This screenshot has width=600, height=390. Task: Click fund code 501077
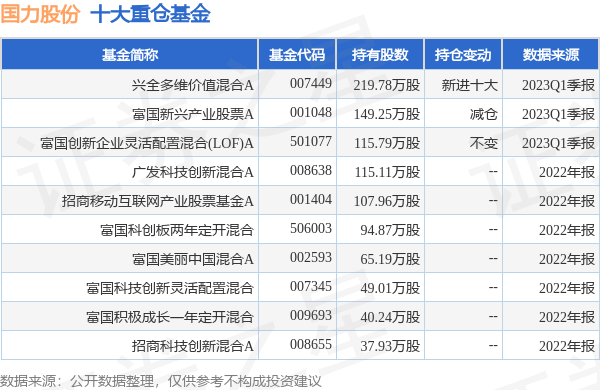[311, 142]
